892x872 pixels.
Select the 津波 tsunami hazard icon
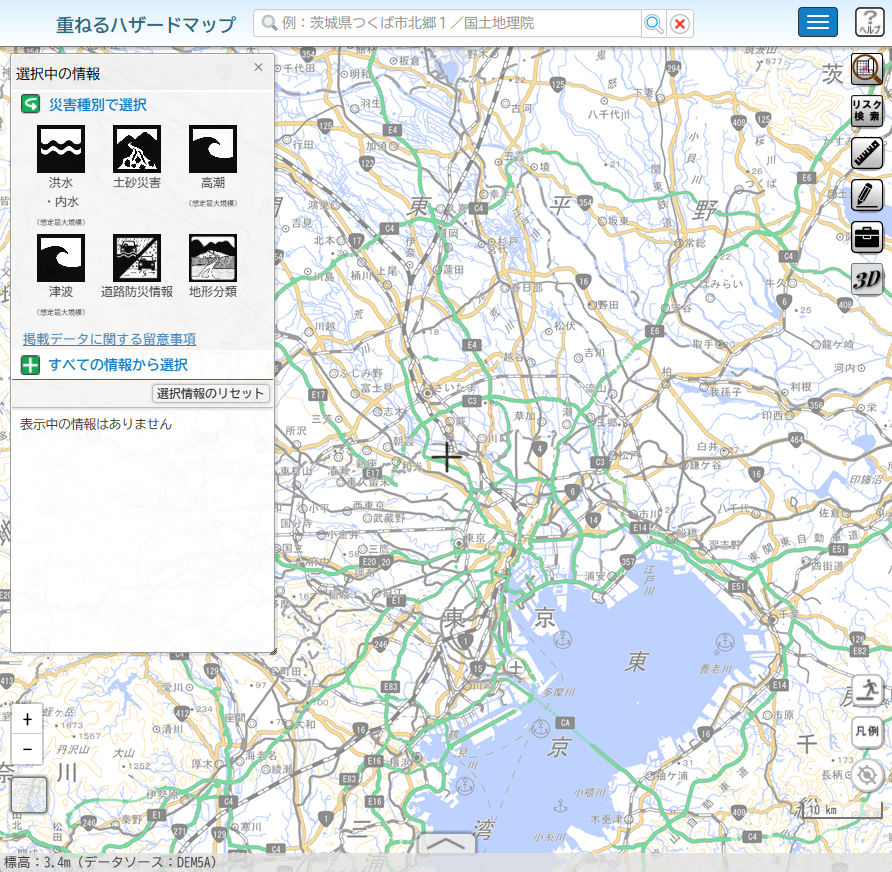(x=61, y=258)
